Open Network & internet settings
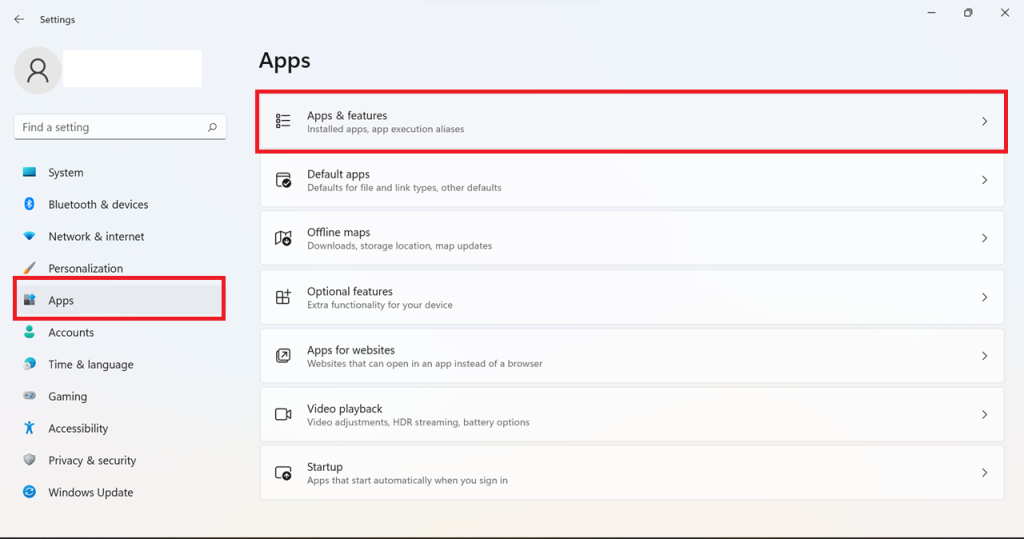1024x539 pixels. click(96, 237)
